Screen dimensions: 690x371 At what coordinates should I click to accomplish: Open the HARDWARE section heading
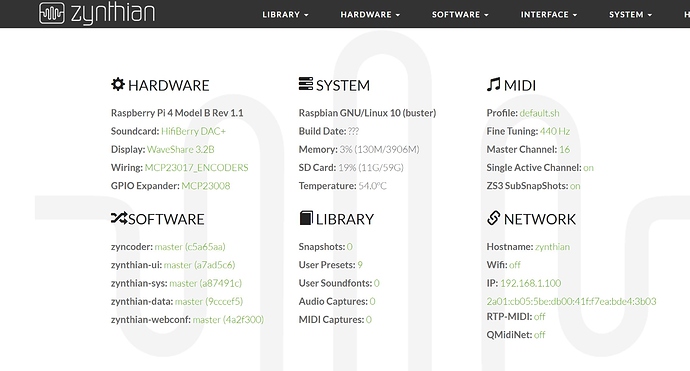169,85
